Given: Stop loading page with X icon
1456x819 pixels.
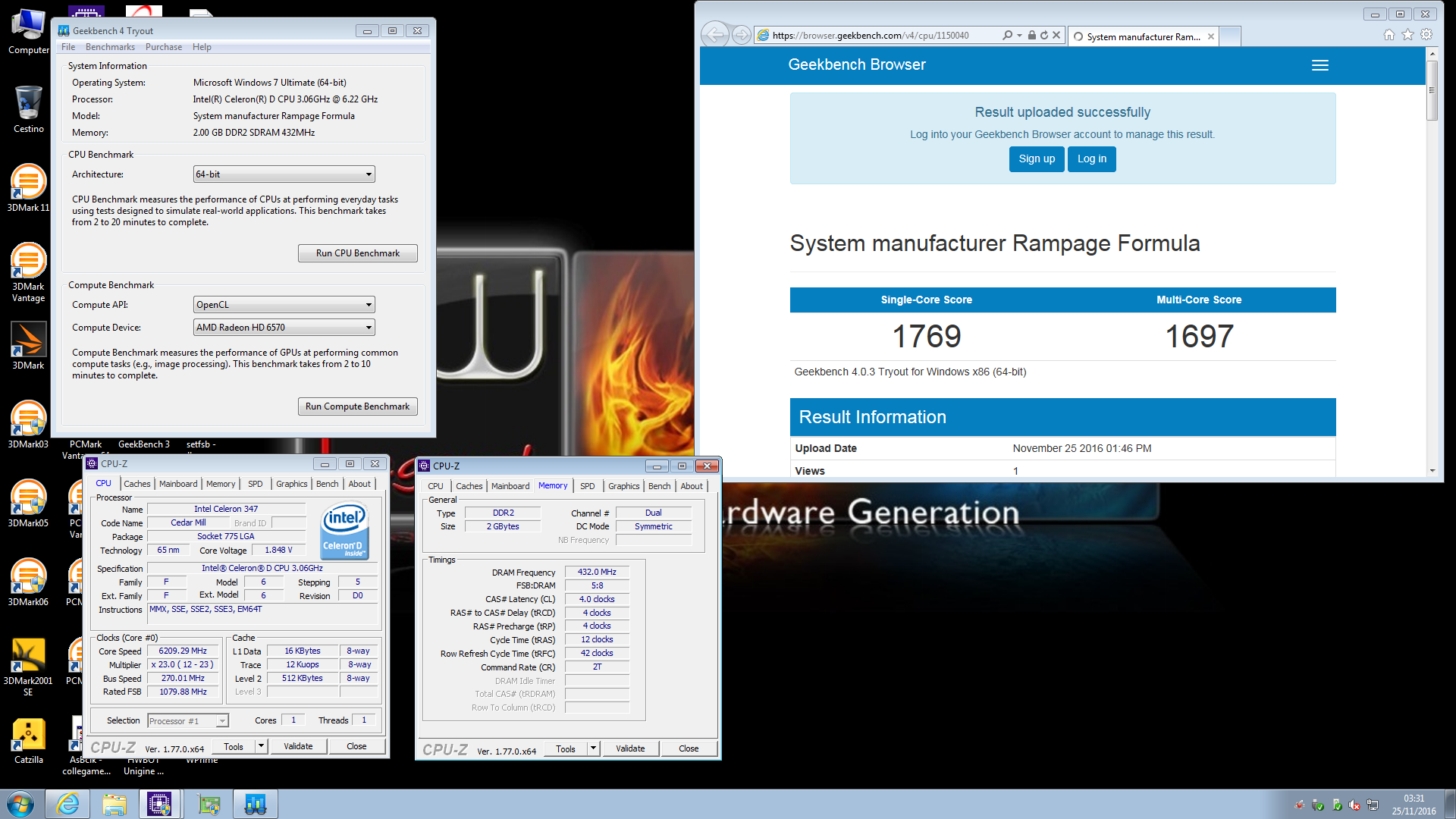Looking at the screenshot, I should click(x=1056, y=35).
